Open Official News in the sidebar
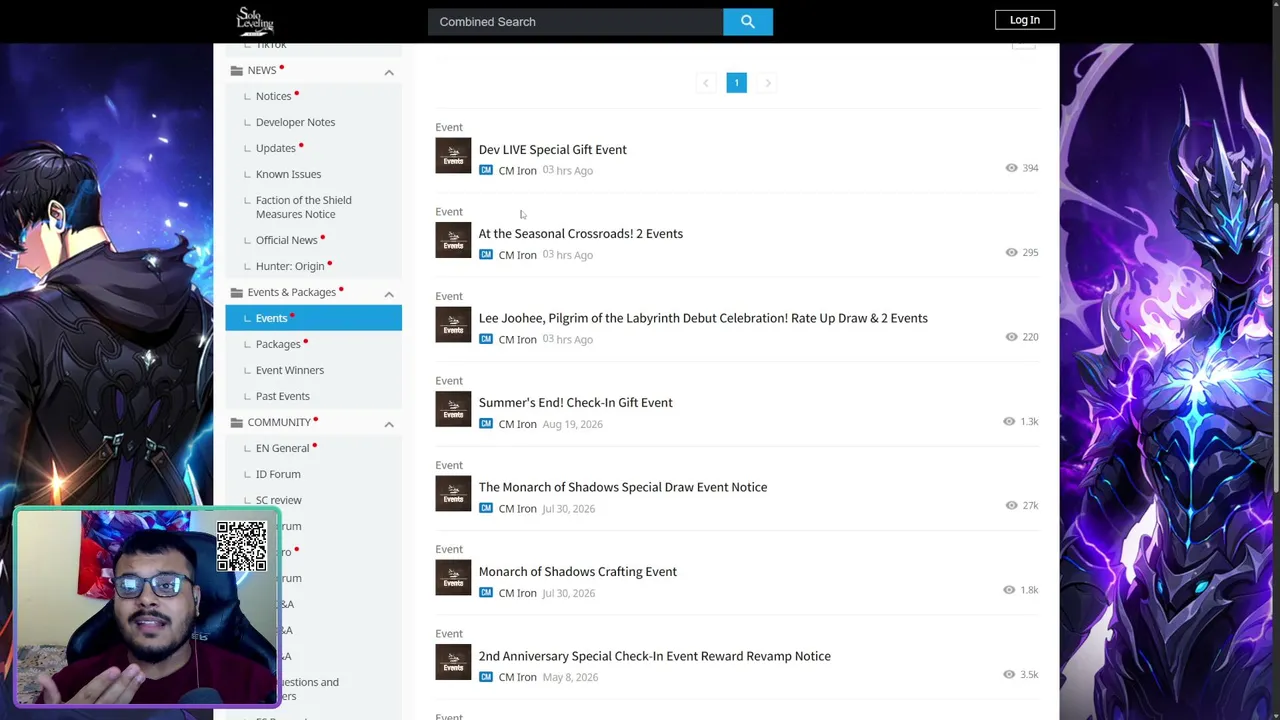This screenshot has height=720, width=1280. (x=286, y=240)
